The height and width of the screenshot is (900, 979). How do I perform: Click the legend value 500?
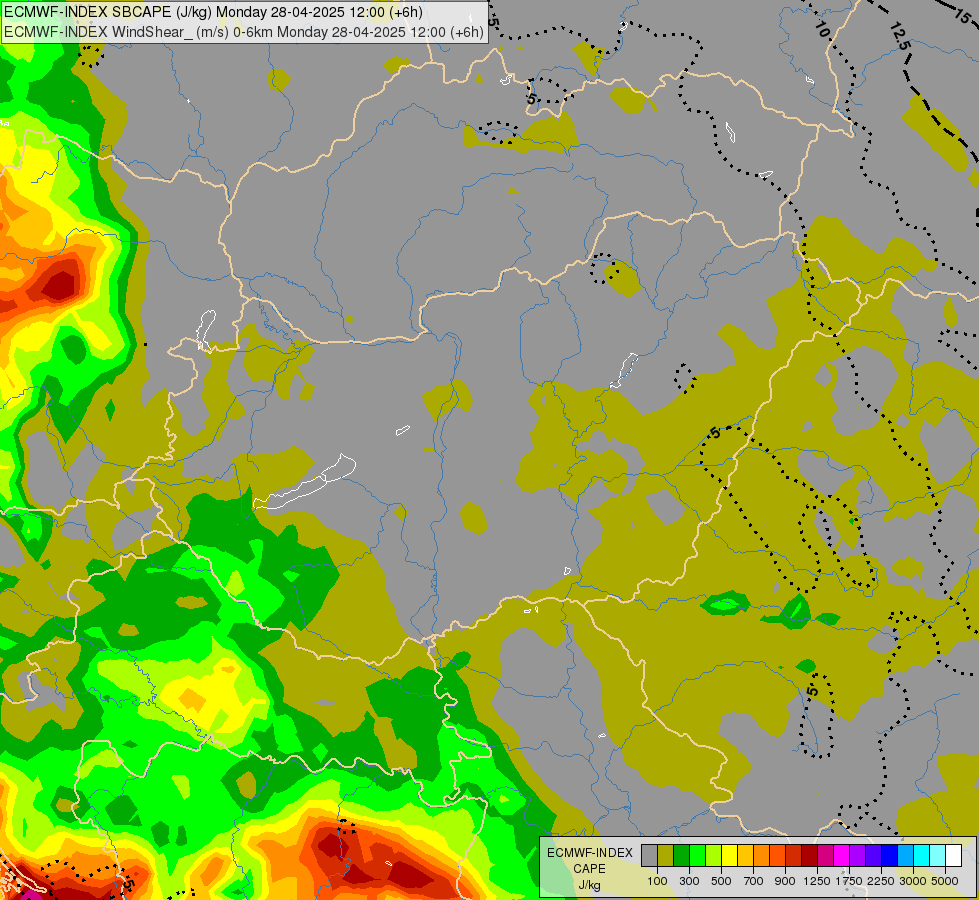coord(721,881)
